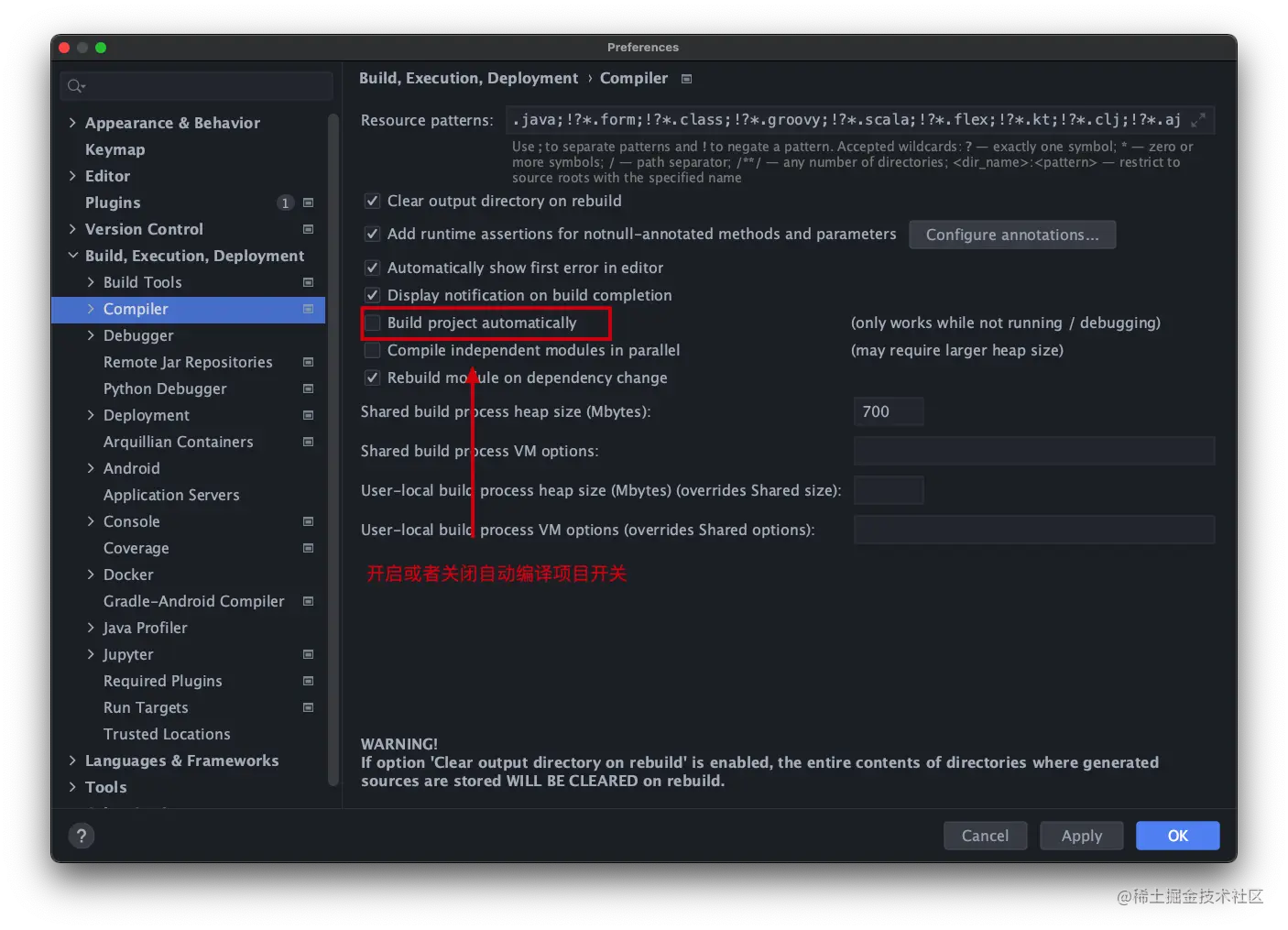Select Application Servers in the tree
This screenshot has width=1288, height=930.
171,495
